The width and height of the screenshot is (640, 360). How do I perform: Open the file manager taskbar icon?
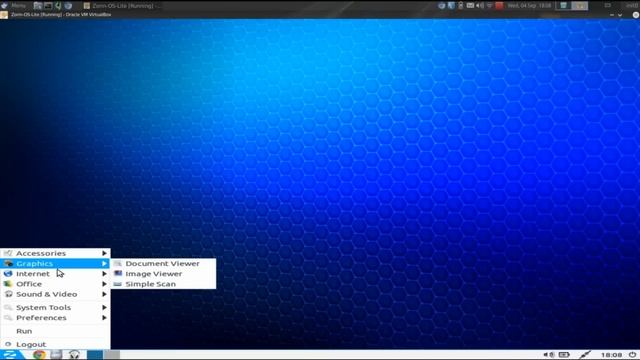coord(56,355)
